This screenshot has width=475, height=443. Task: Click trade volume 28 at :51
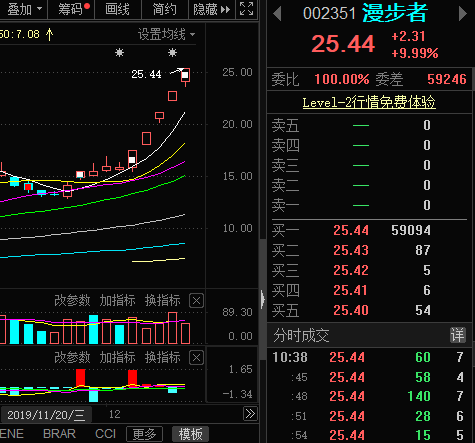click(423, 416)
